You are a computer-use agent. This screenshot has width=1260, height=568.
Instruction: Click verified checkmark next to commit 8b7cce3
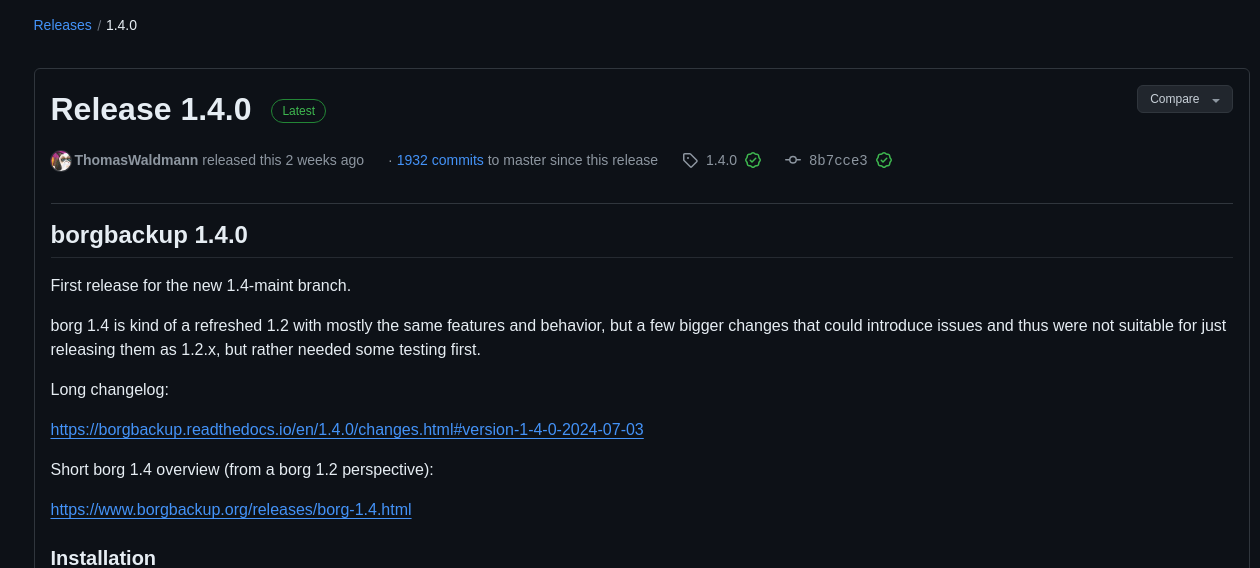pyautogui.click(x=884, y=160)
